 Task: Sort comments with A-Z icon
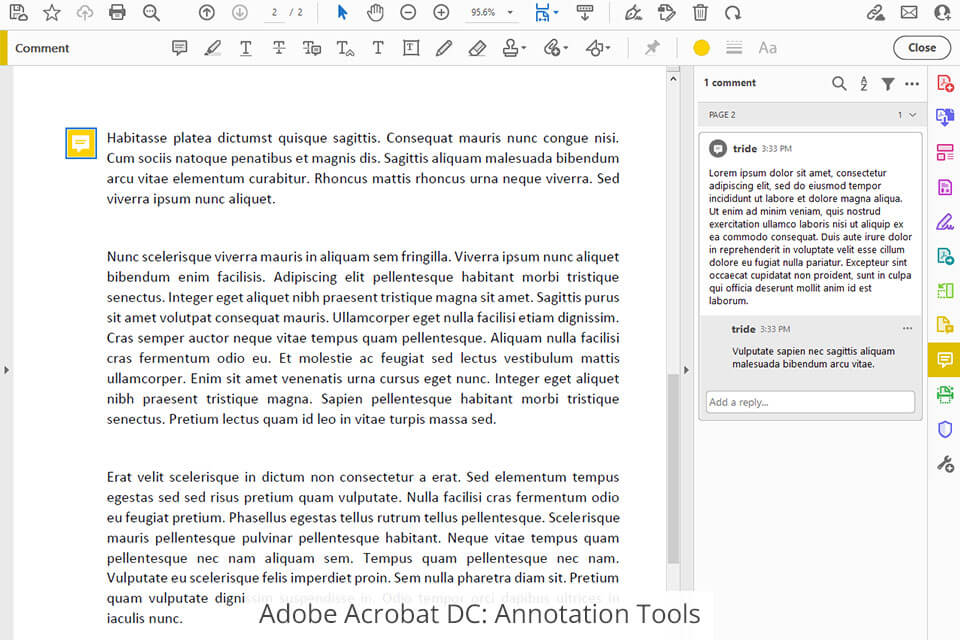[x=863, y=83]
